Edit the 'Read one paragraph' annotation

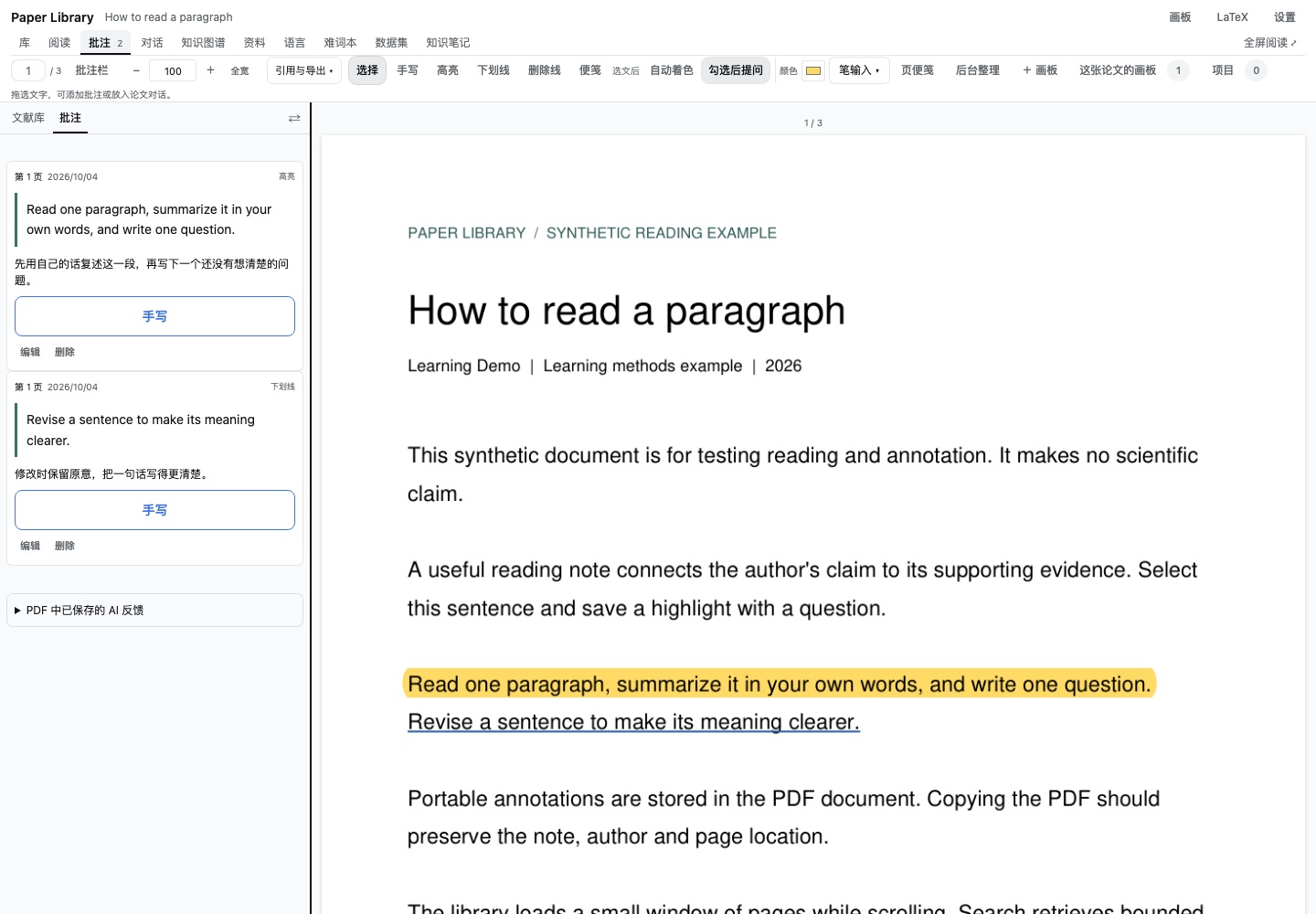coord(30,352)
